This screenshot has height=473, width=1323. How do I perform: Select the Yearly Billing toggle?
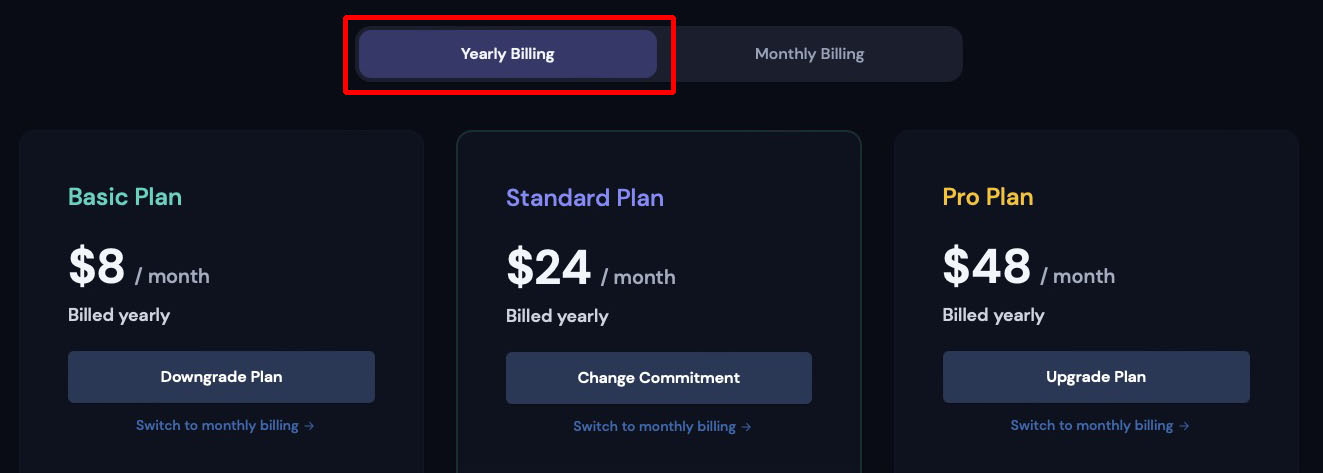pos(507,54)
